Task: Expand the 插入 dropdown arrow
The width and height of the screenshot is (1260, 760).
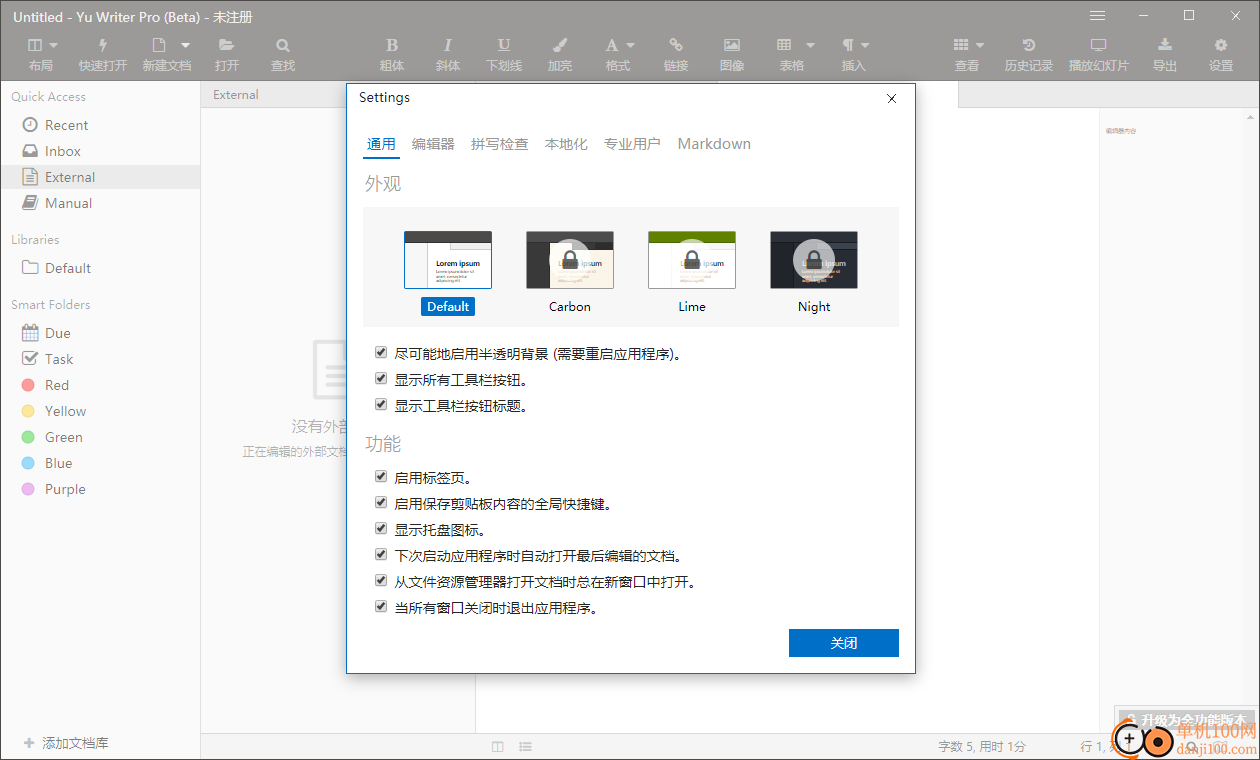Action: click(x=865, y=45)
